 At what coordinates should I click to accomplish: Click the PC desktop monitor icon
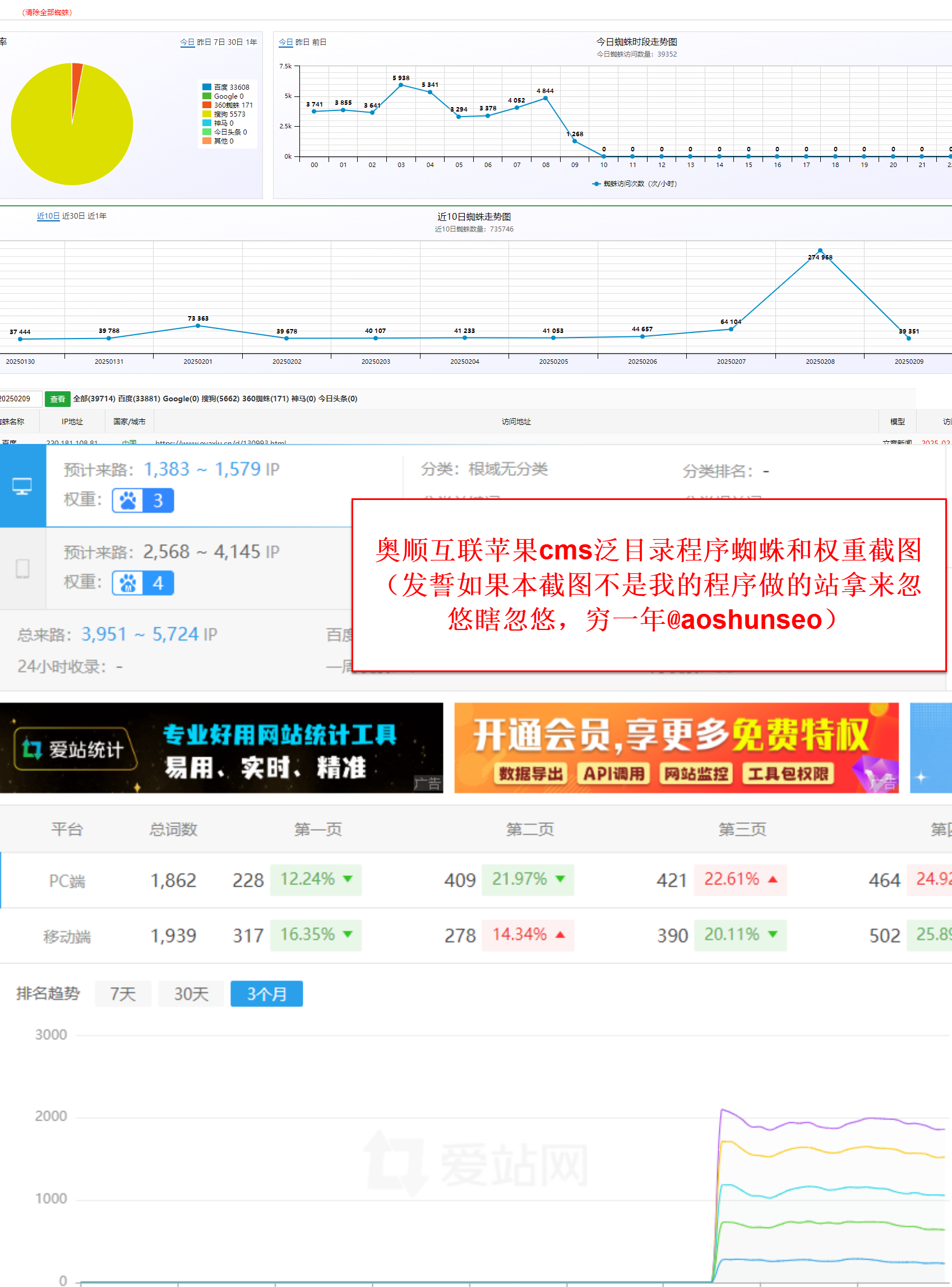(22, 487)
